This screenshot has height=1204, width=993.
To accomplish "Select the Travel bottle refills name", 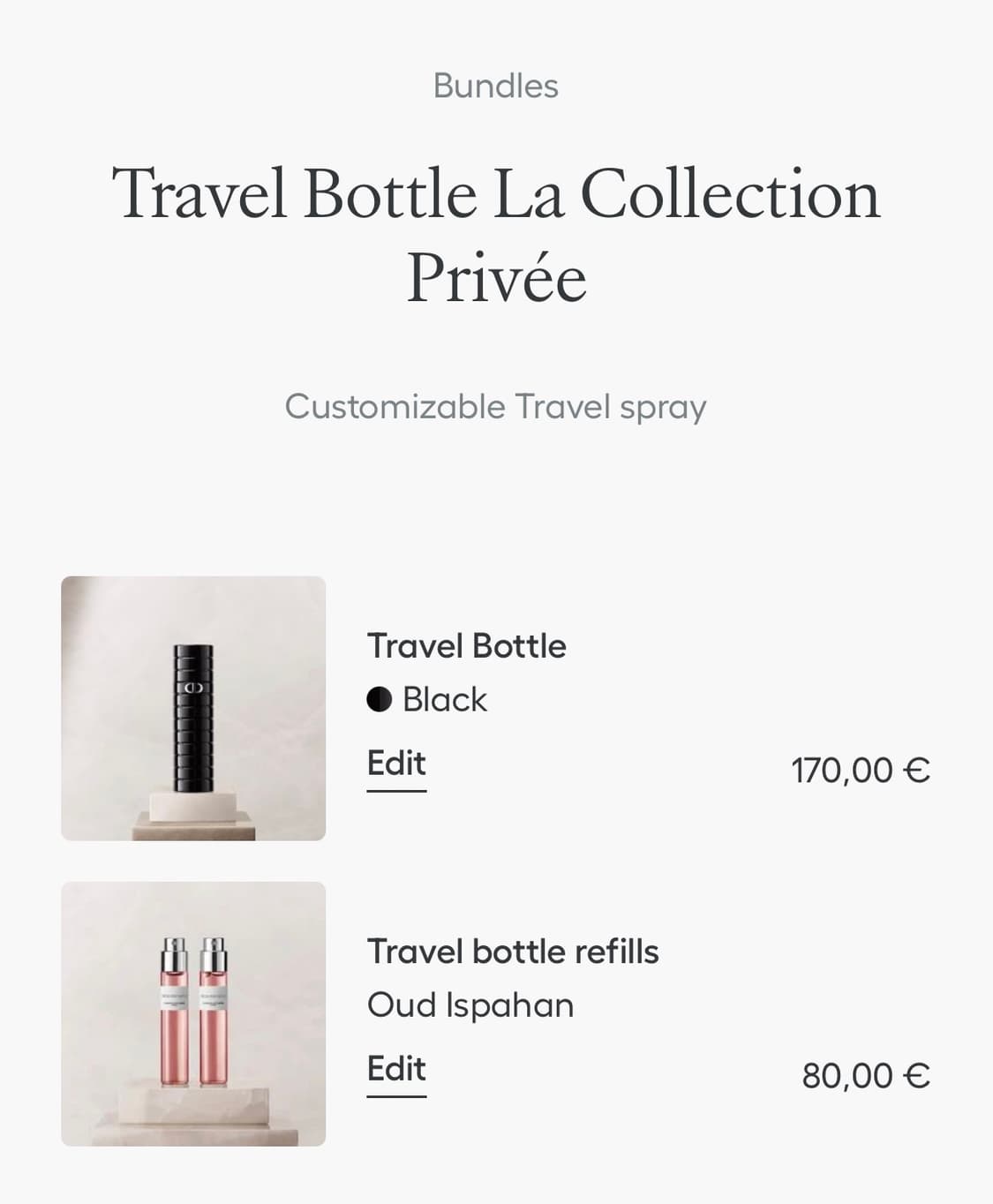I will tap(513, 952).
